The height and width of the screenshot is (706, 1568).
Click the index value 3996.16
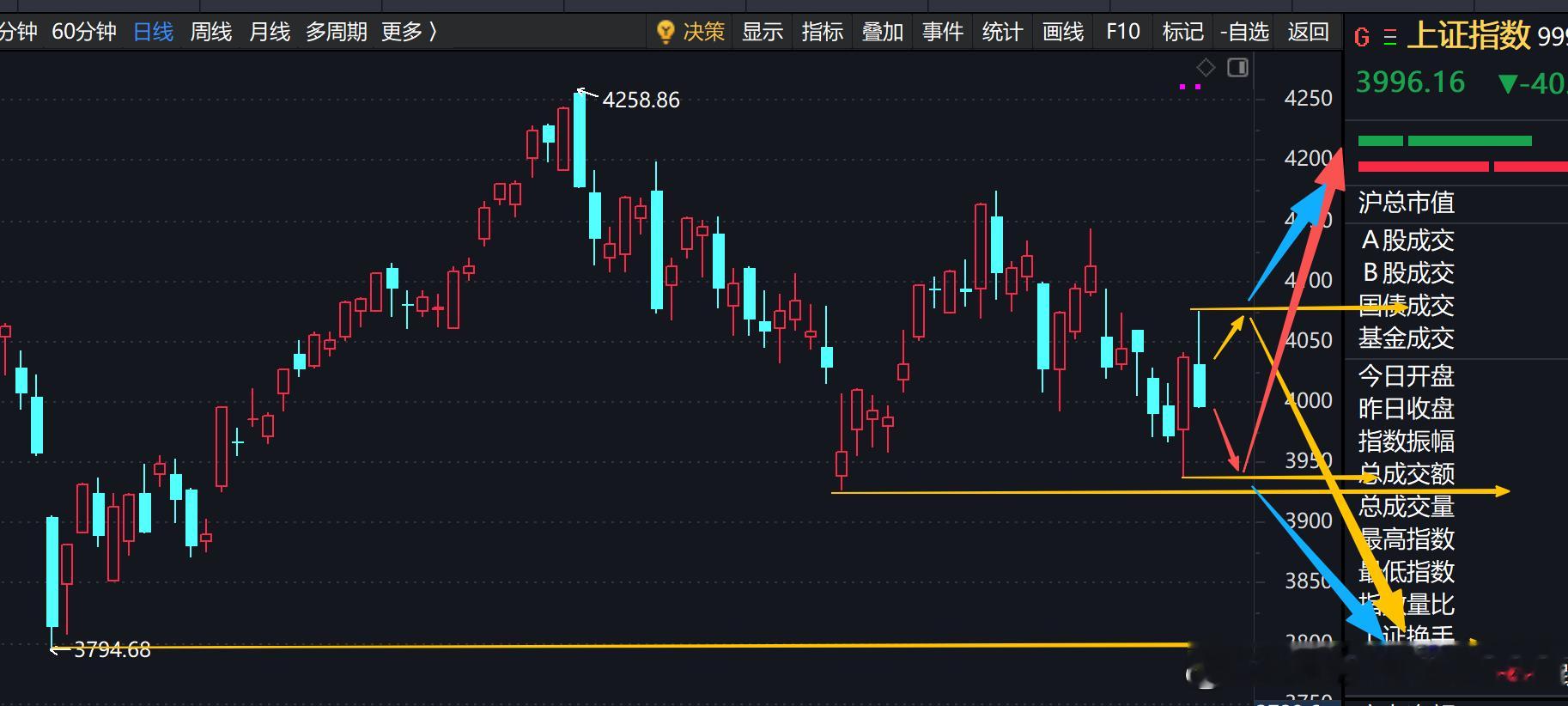click(1410, 82)
